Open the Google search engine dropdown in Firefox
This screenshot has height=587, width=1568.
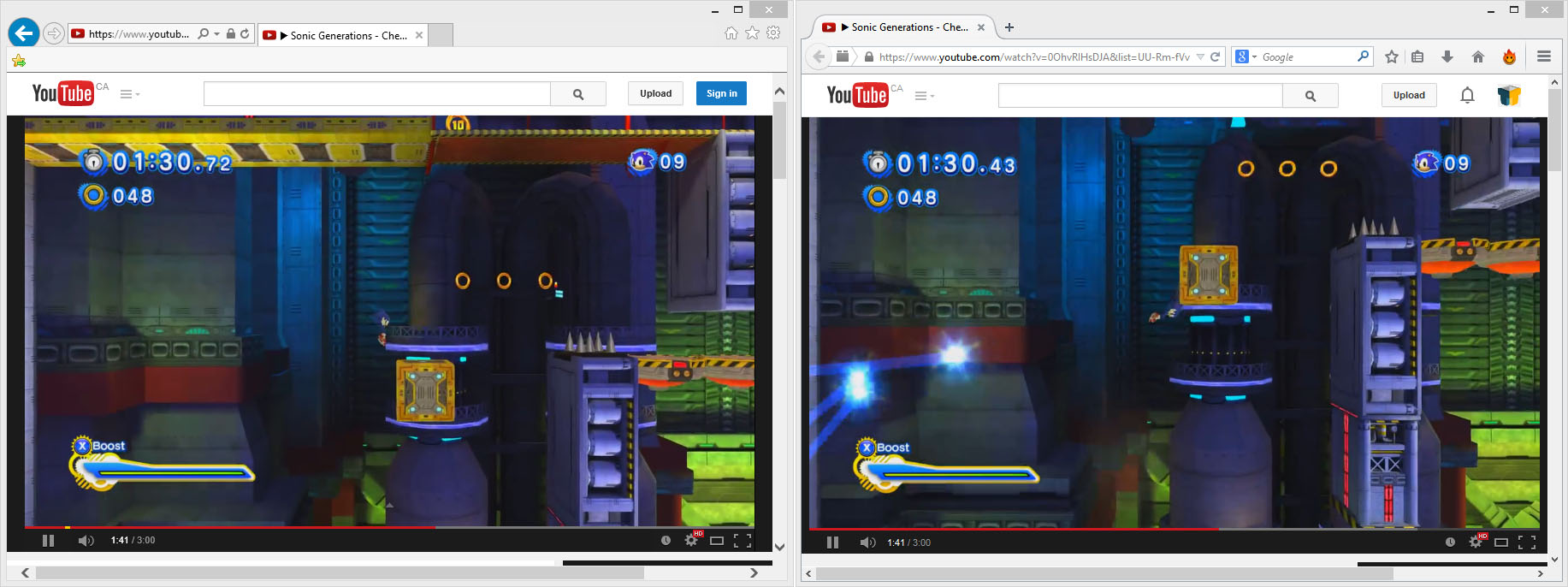[1246, 56]
